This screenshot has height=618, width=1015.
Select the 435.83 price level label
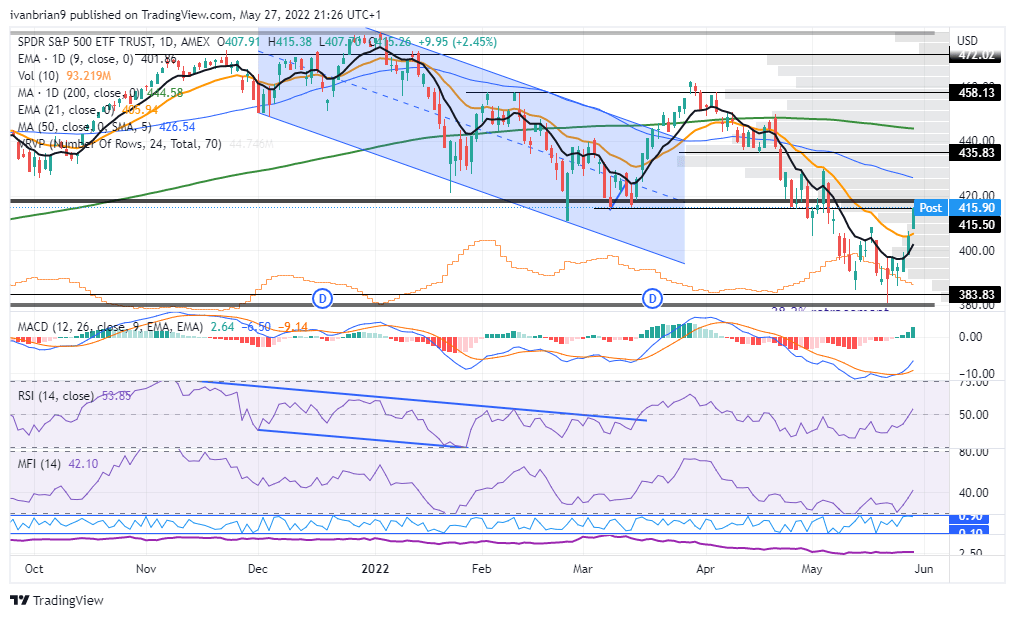(x=976, y=153)
